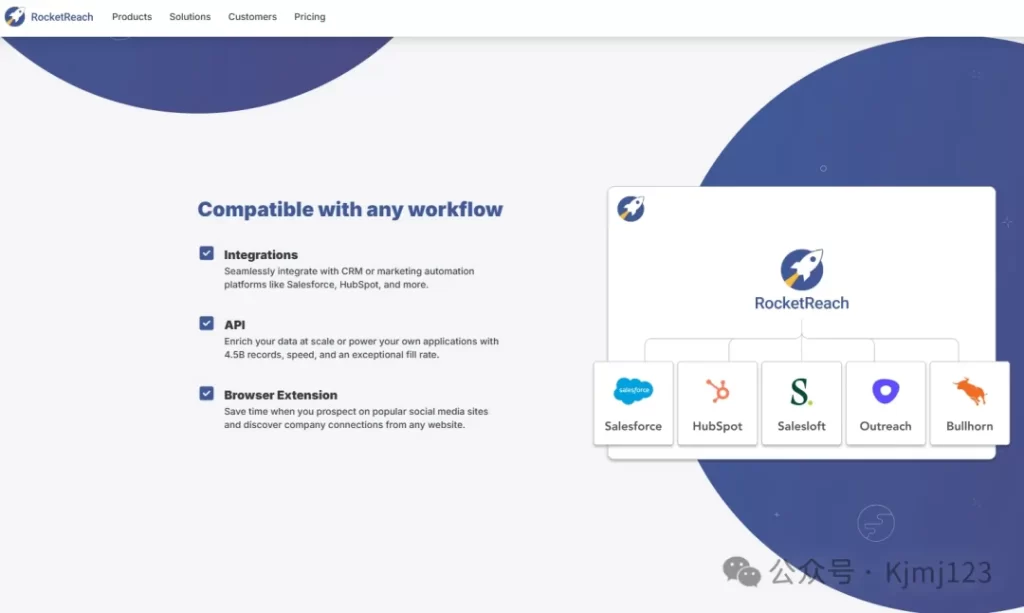The width and height of the screenshot is (1024, 613).
Task: Click the large RocketReach rocket logo in diagram
Action: (802, 269)
